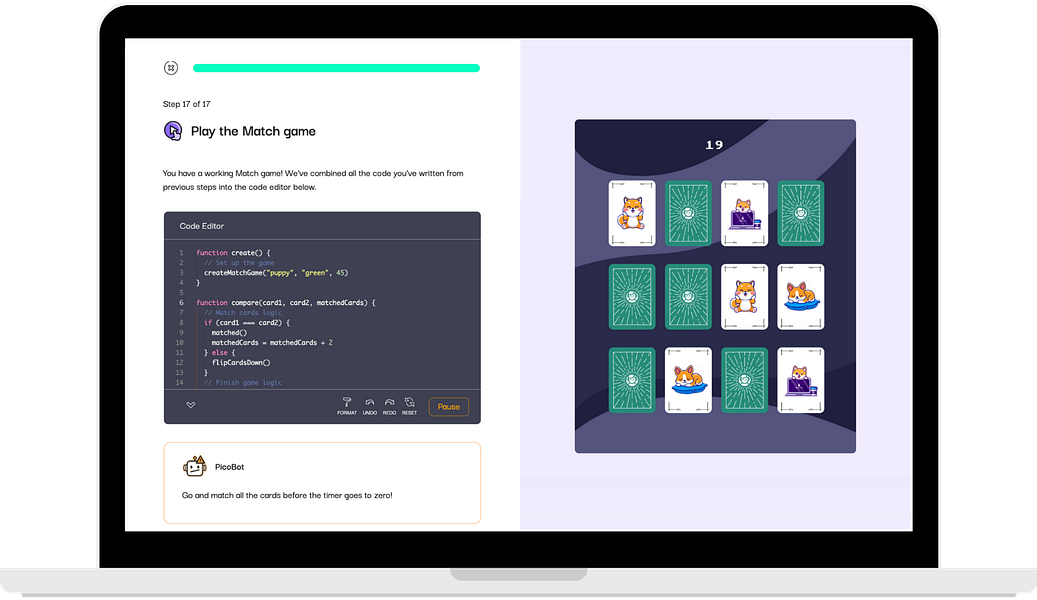Toggle the heart reaction below the code editor
1037x600 pixels.
pos(190,405)
